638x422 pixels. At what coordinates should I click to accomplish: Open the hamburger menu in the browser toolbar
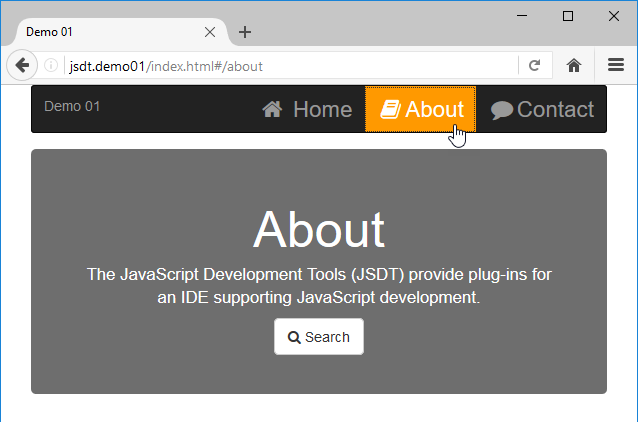616,65
